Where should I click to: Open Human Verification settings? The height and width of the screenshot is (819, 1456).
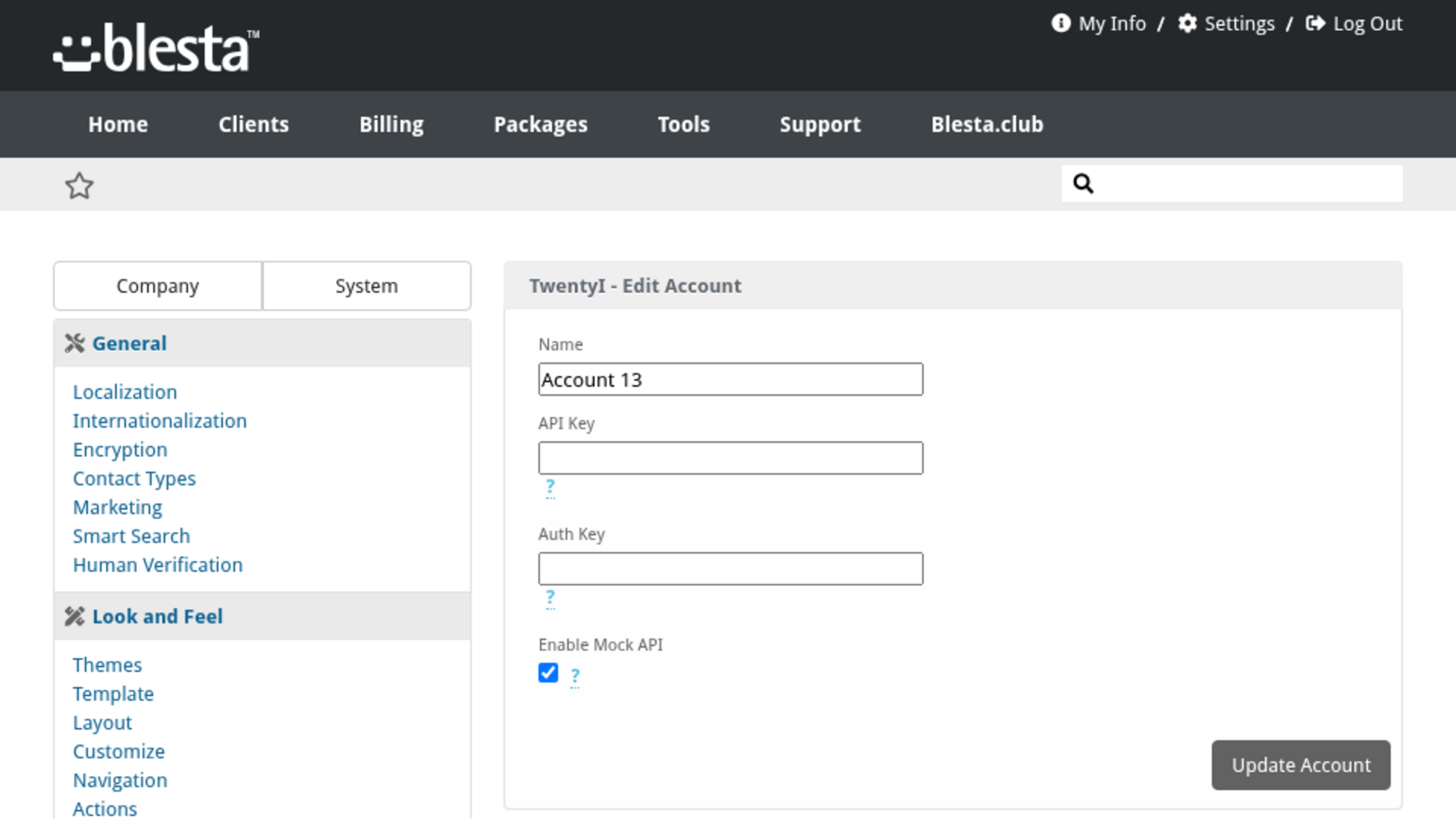pos(158,565)
